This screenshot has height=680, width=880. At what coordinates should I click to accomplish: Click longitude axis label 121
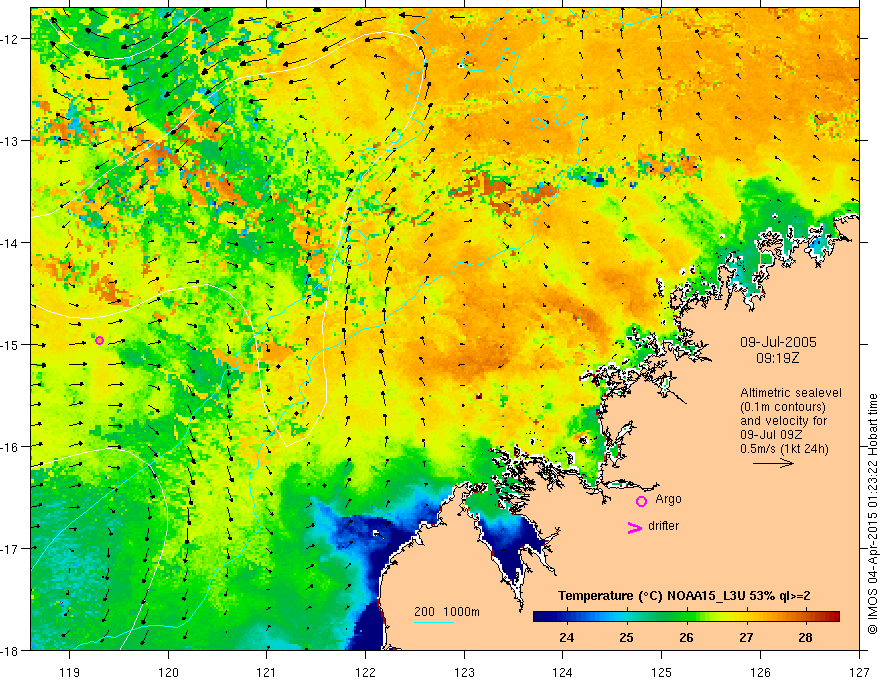tap(267, 672)
